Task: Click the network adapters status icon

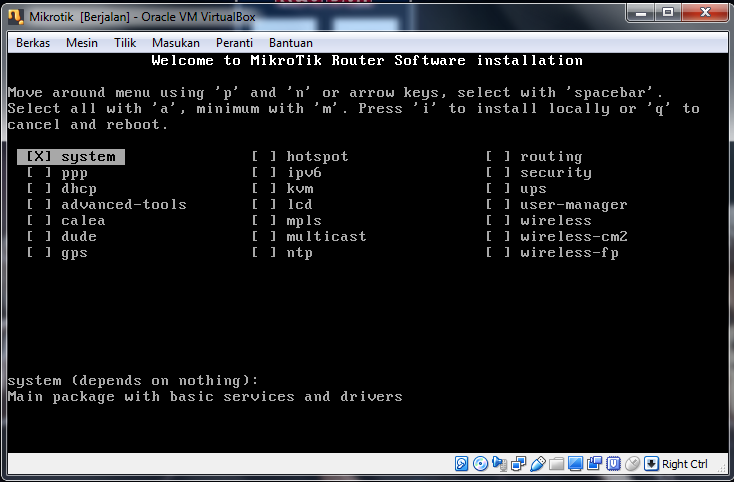Action: tap(519, 464)
